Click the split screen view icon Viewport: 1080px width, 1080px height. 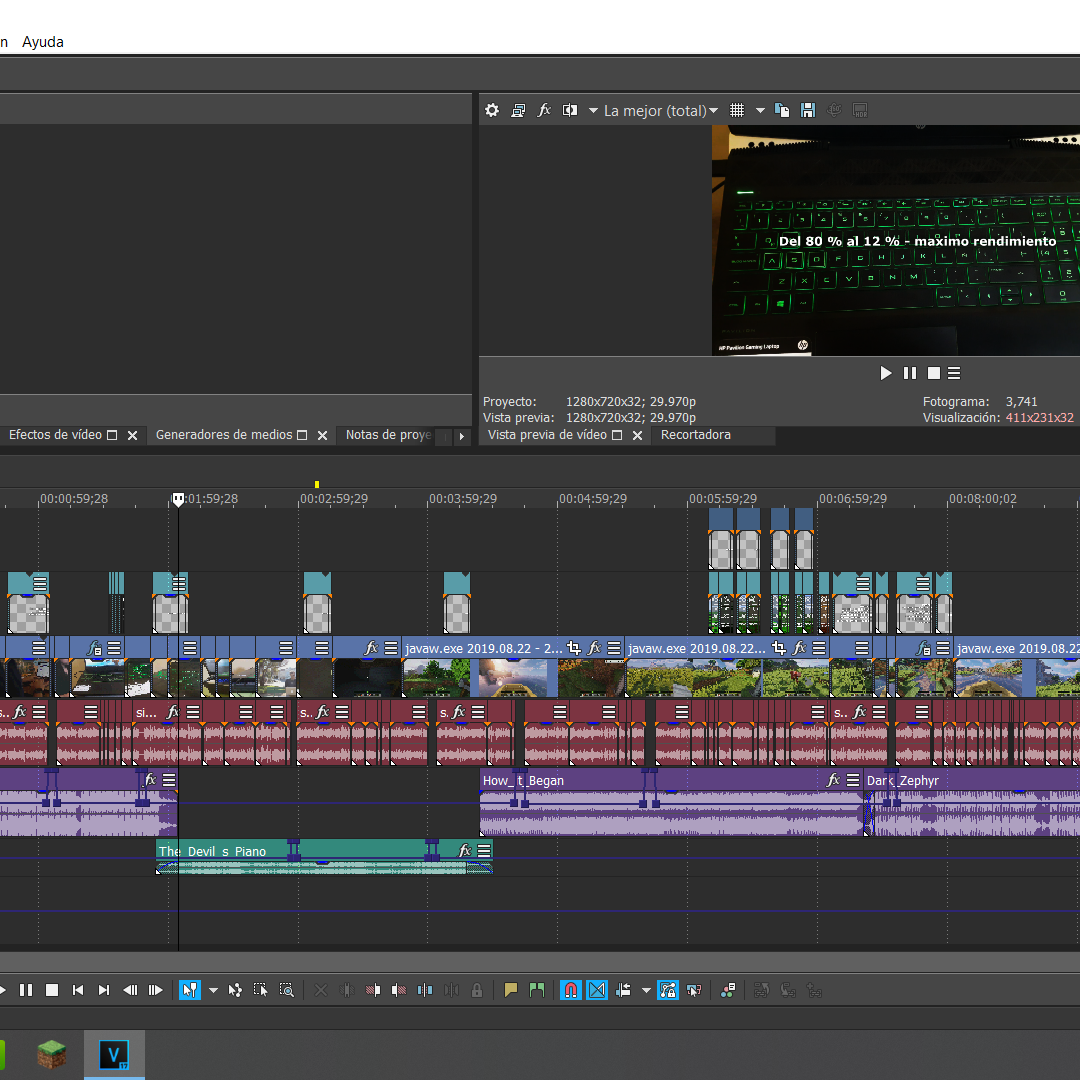tap(570, 111)
